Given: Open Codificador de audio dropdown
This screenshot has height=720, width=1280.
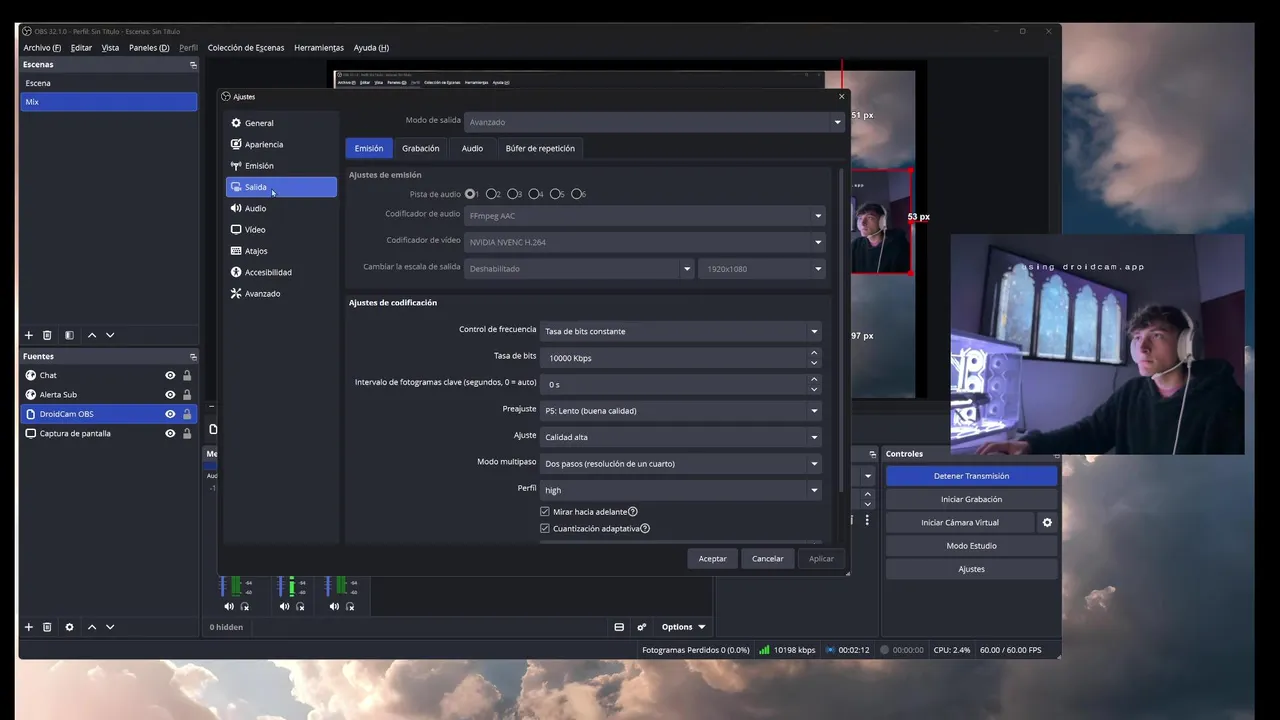Looking at the screenshot, I should (x=646, y=216).
